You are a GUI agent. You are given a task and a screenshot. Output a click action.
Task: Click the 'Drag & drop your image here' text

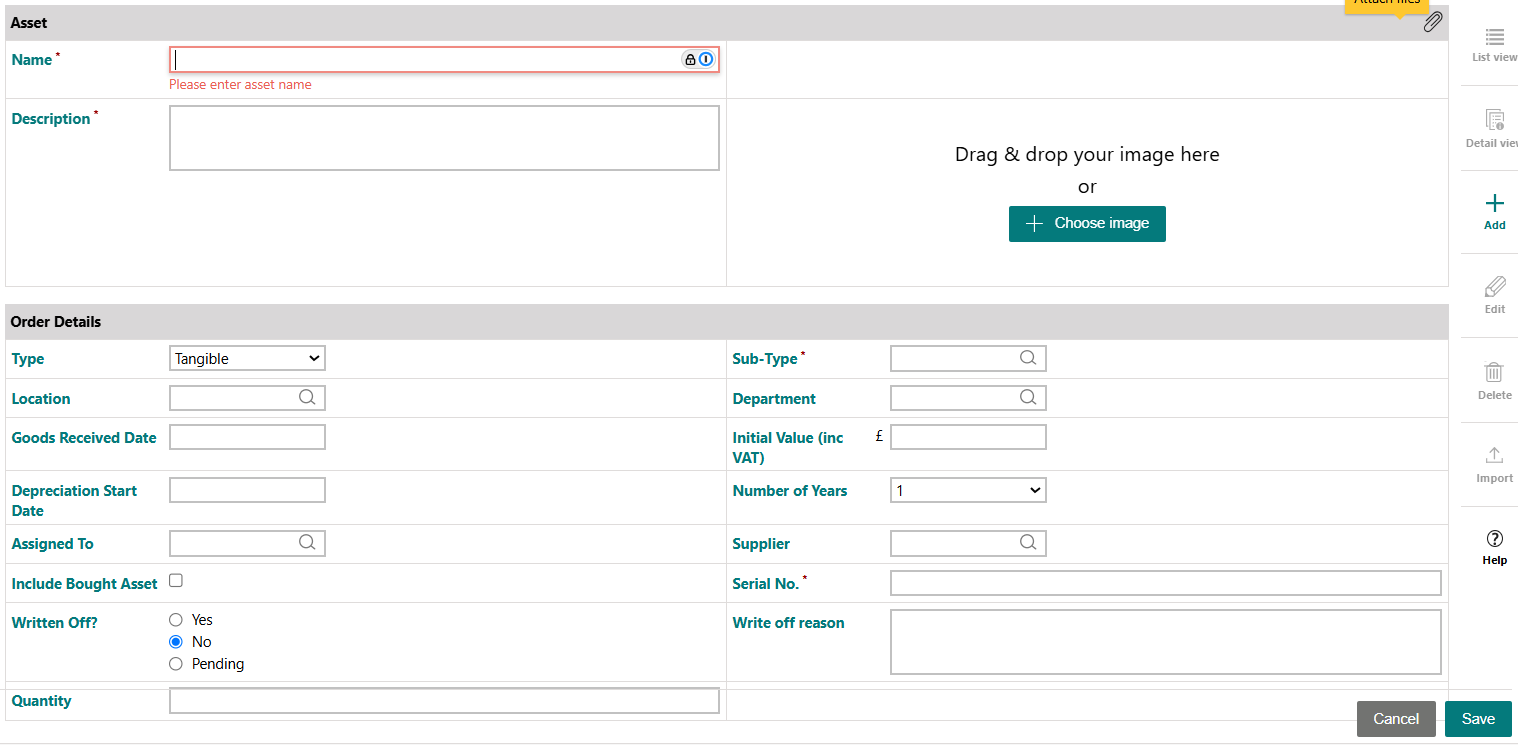tap(1087, 155)
